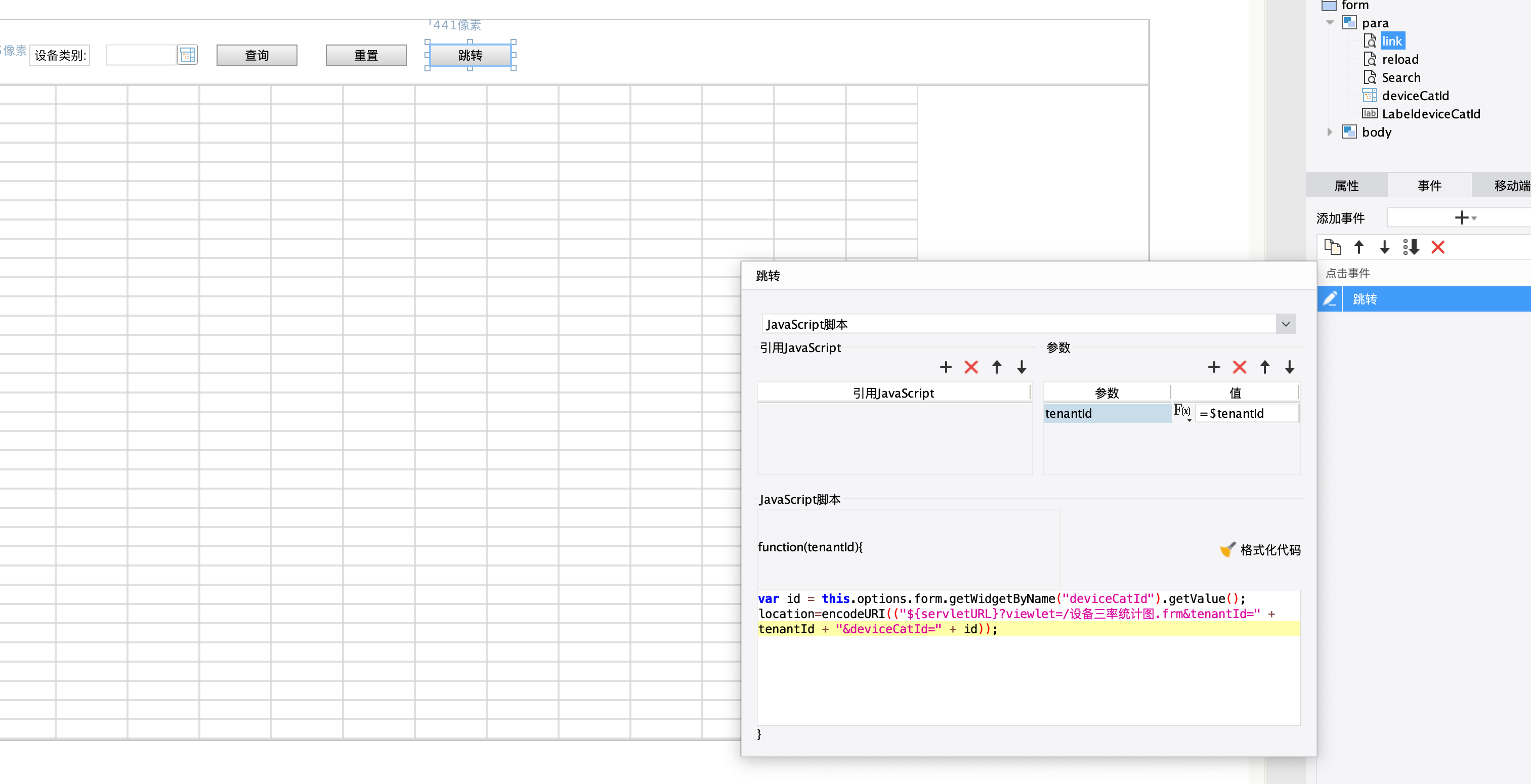The width and height of the screenshot is (1531, 784).
Task: Edit the 跳转 click event pencil icon
Action: click(1330, 298)
